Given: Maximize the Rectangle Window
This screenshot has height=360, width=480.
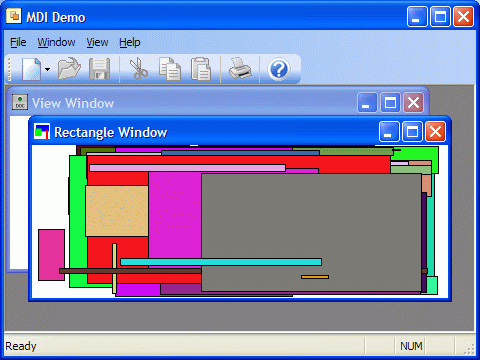Looking at the screenshot, I should 412,132.
